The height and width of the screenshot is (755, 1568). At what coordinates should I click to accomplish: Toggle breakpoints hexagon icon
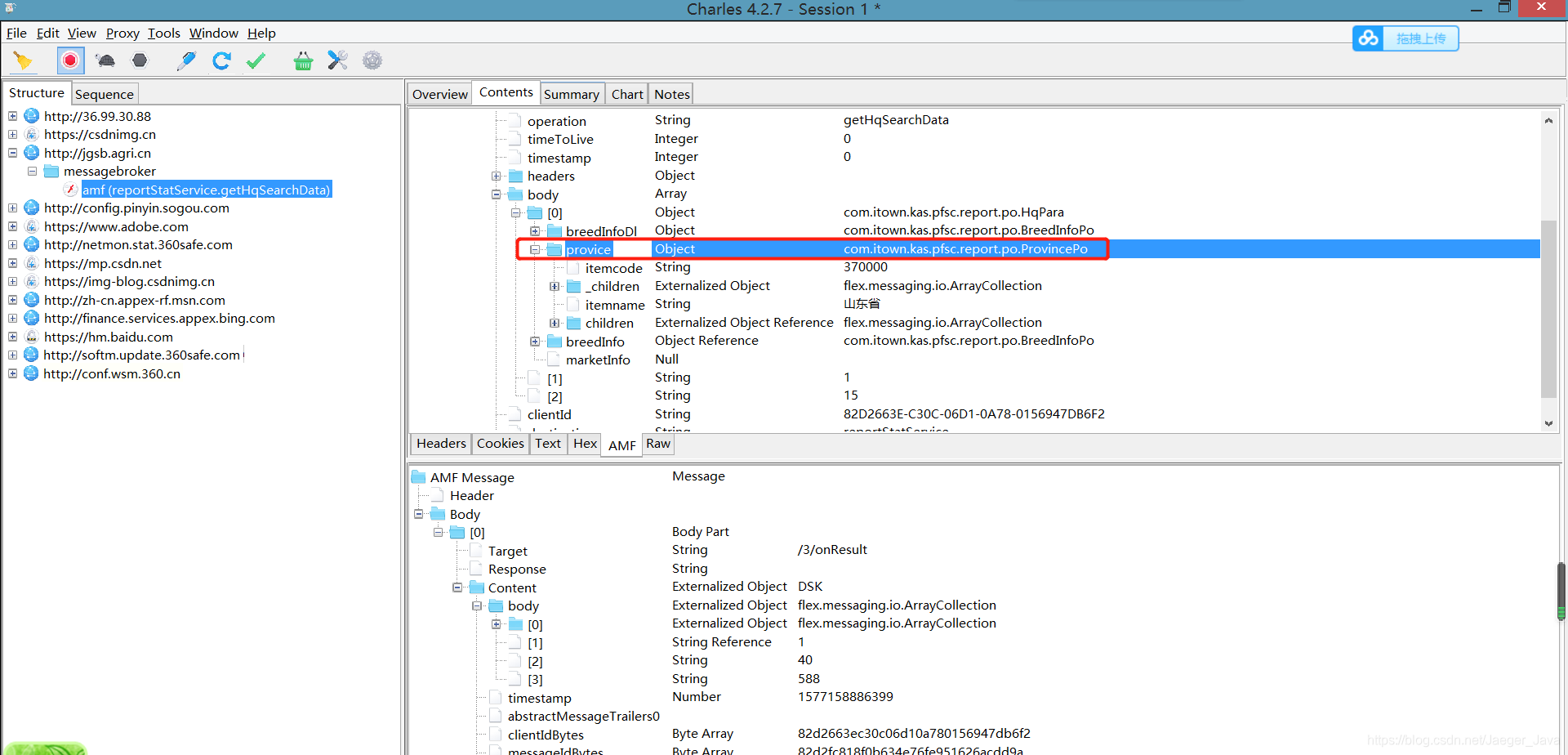(140, 60)
